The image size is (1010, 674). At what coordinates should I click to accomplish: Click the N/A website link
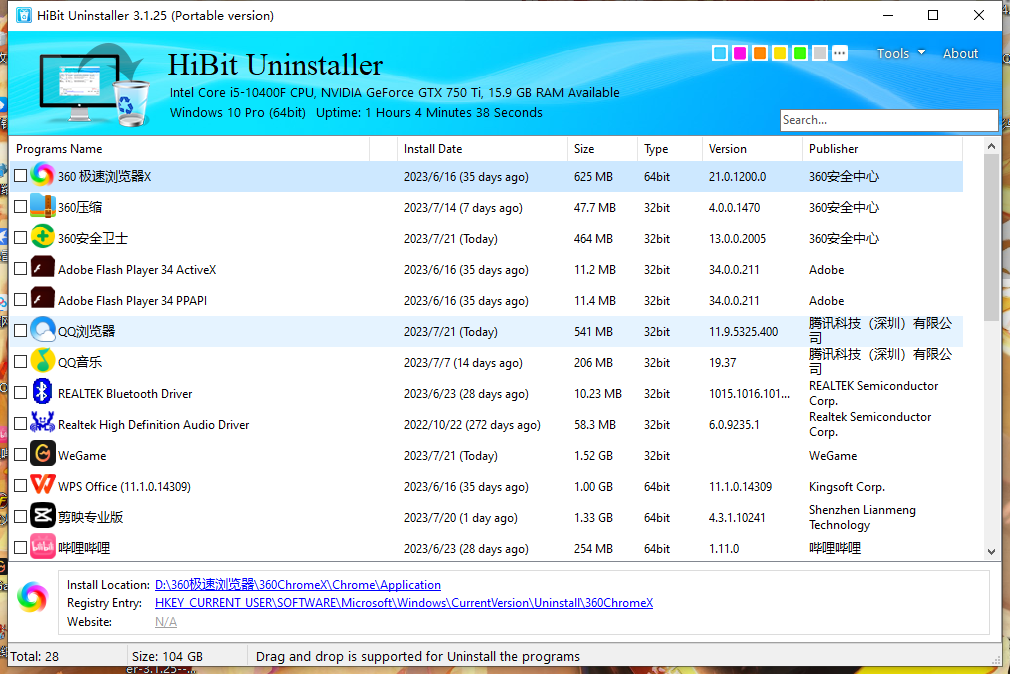click(166, 622)
